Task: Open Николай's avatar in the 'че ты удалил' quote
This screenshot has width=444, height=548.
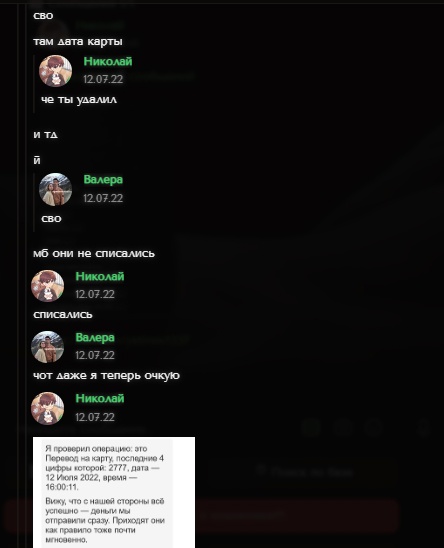Action: click(x=55, y=71)
